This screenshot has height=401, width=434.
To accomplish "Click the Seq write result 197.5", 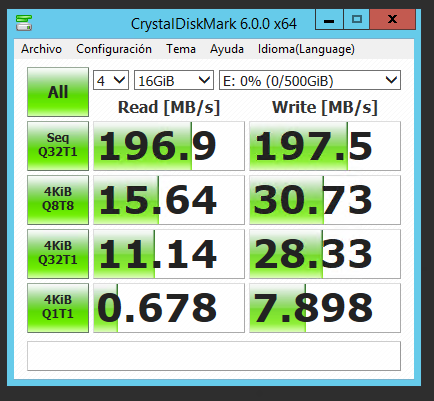I will coord(325,146).
